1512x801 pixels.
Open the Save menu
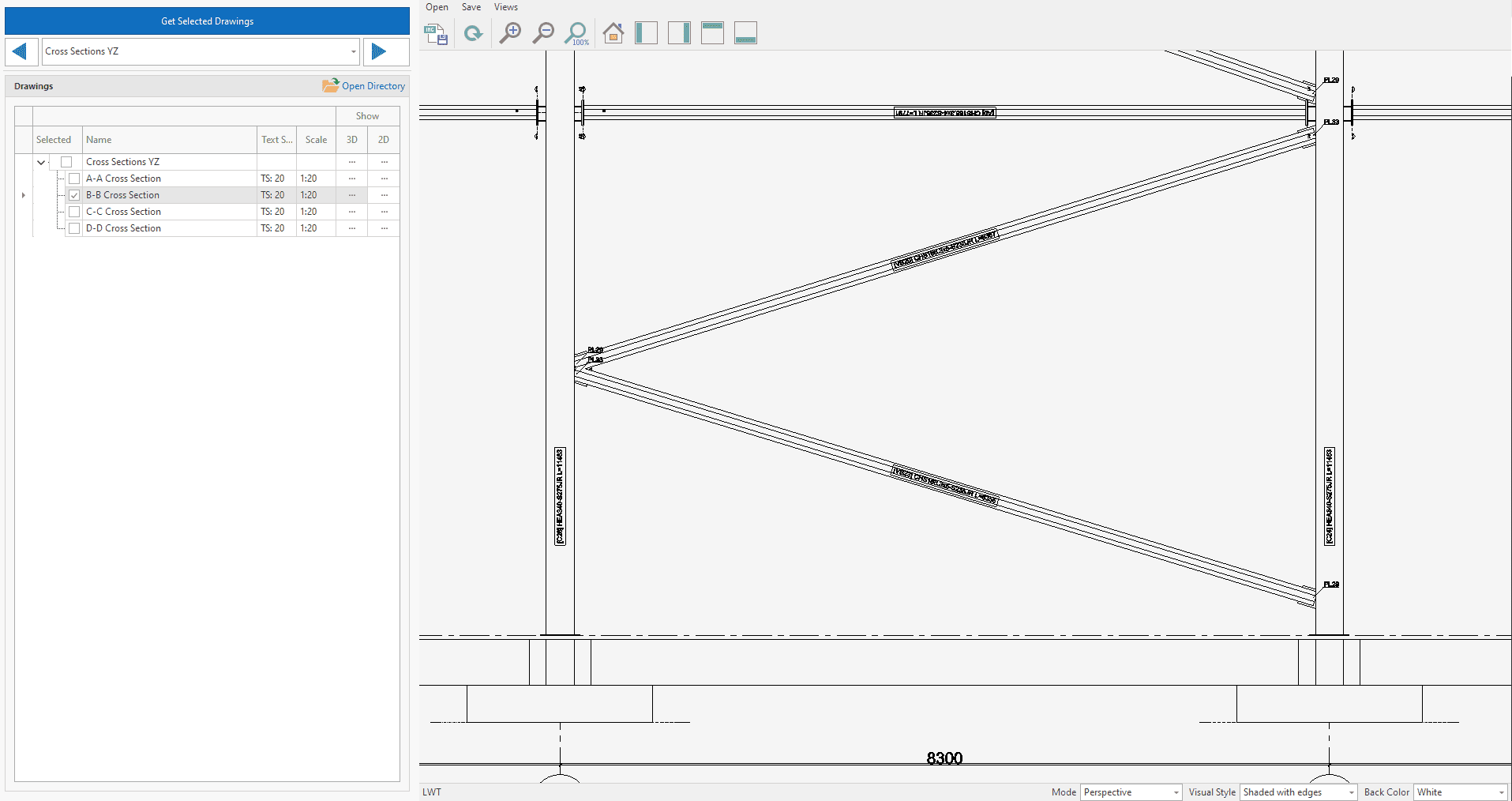pyautogui.click(x=471, y=7)
